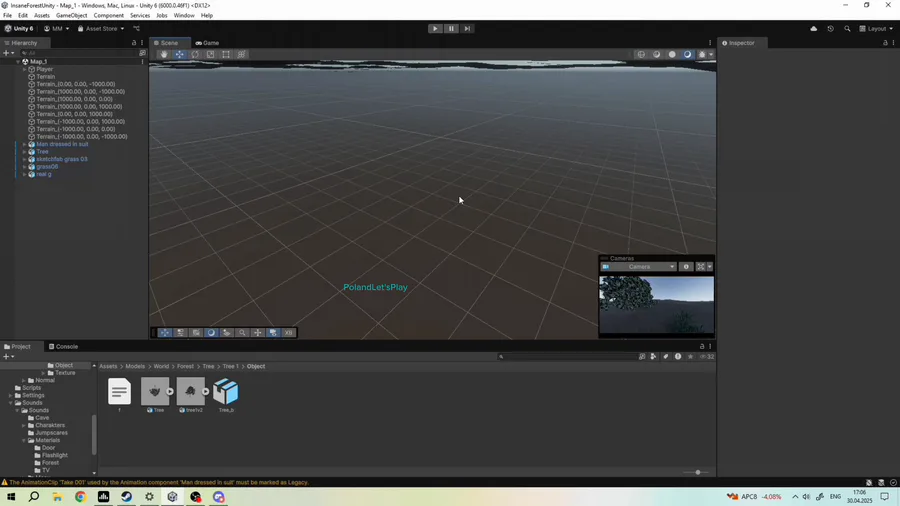Click the info icon in Cameras overlay
The width and height of the screenshot is (900, 506).
[x=686, y=267]
